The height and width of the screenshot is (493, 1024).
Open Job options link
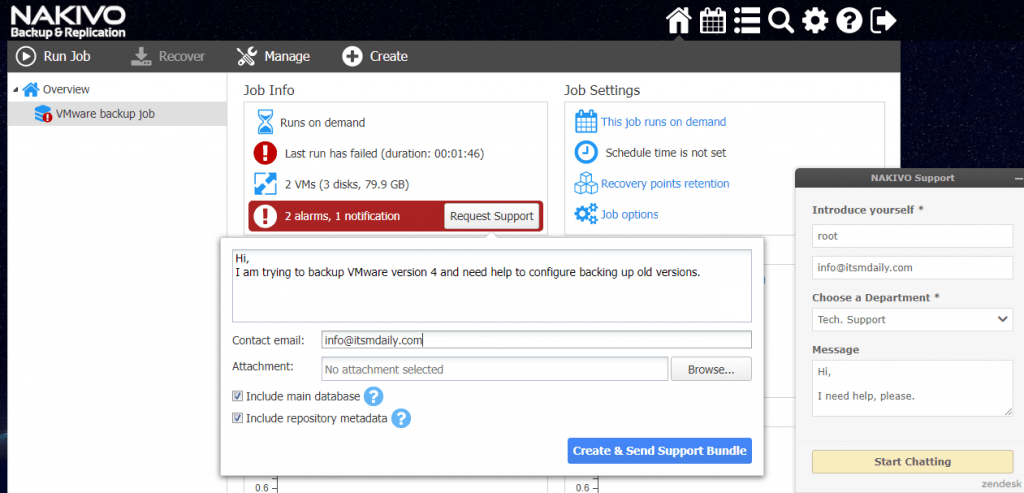coord(630,214)
